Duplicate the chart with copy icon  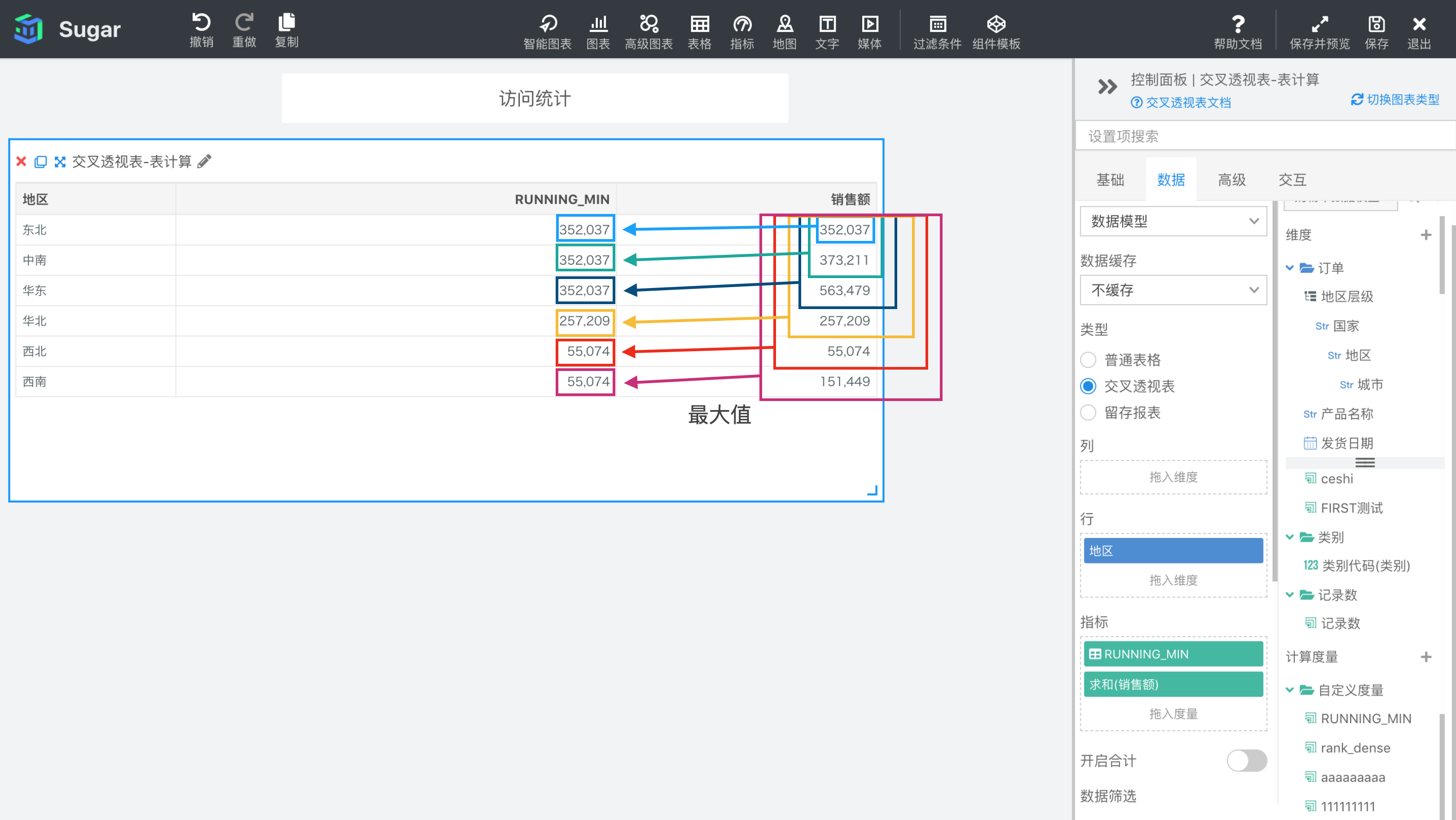coord(40,161)
